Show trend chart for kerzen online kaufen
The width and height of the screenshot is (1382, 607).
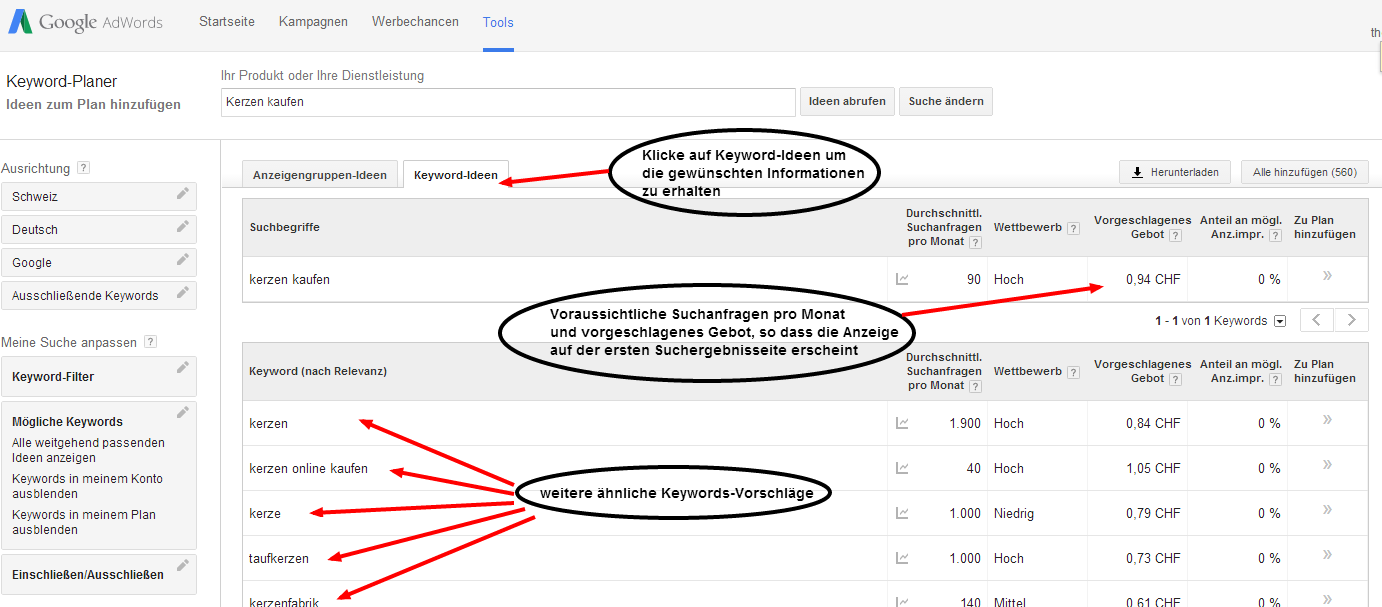[x=902, y=468]
